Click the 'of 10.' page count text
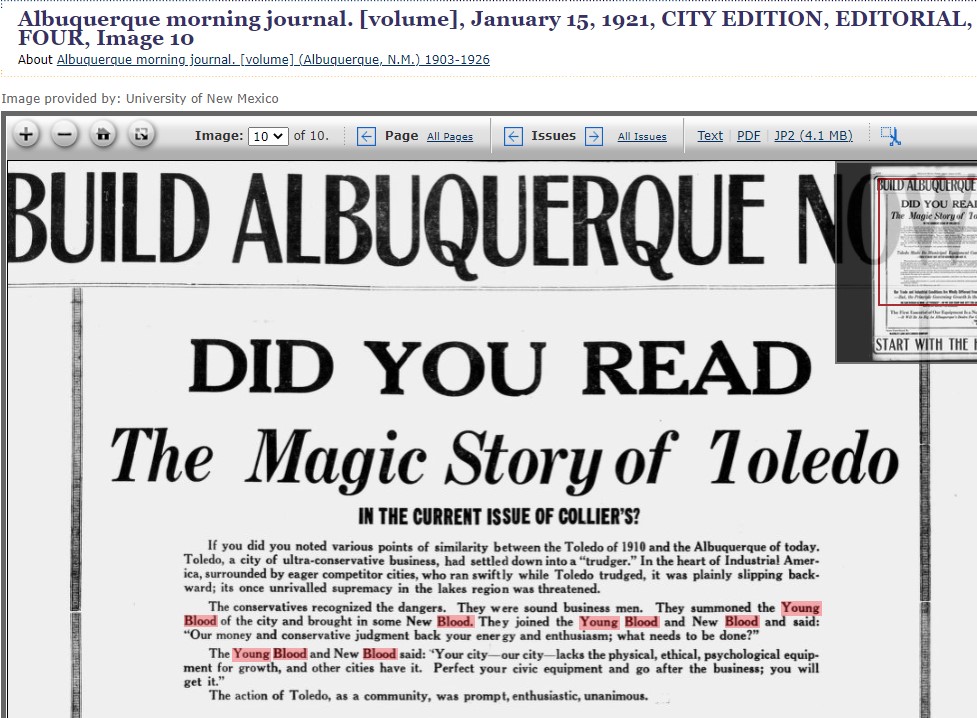 [311, 135]
